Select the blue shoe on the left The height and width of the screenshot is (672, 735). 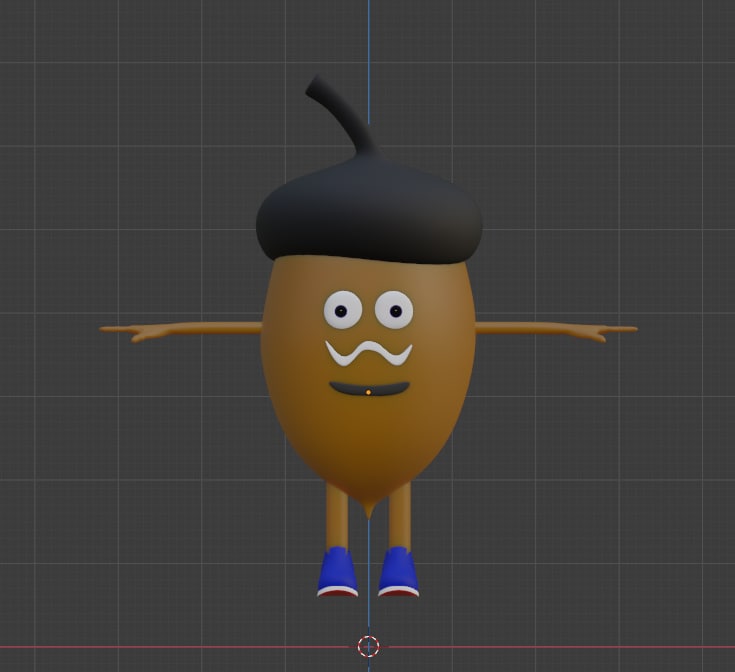click(x=338, y=572)
